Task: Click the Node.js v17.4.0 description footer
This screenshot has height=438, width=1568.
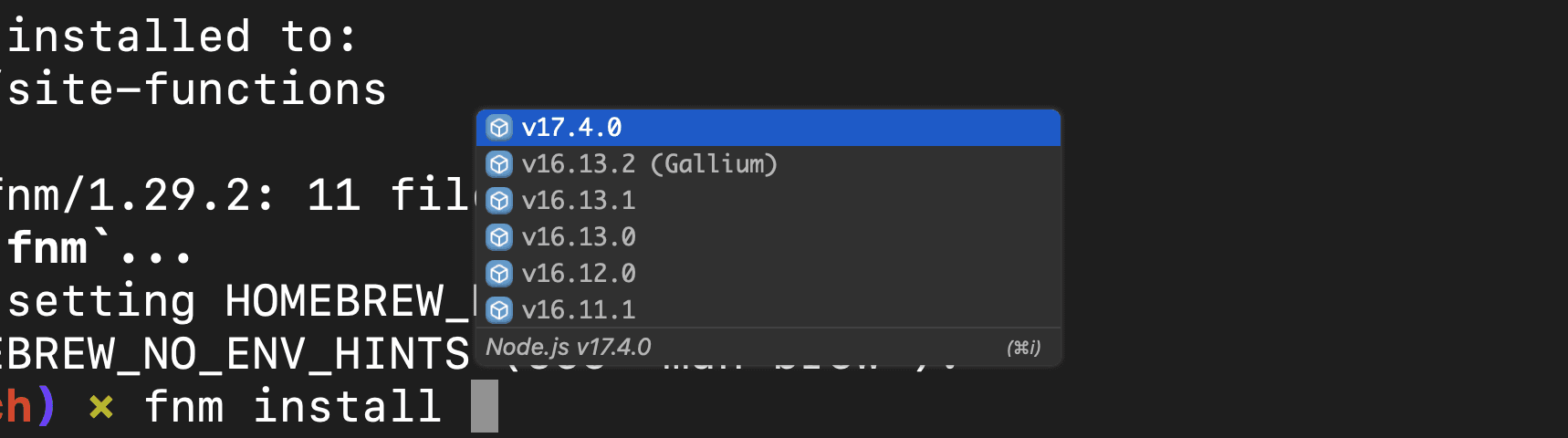Action: coord(568,347)
